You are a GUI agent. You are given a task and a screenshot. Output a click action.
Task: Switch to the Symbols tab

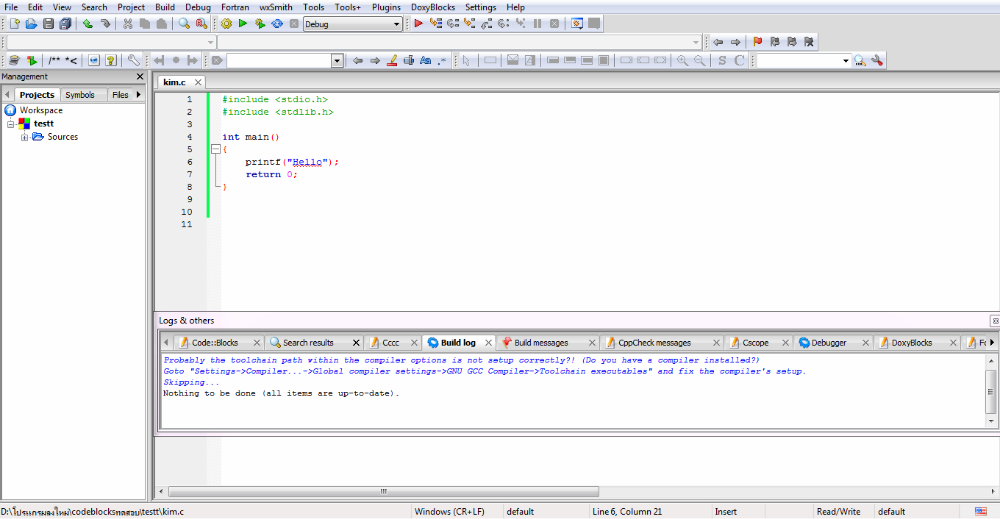click(80, 94)
